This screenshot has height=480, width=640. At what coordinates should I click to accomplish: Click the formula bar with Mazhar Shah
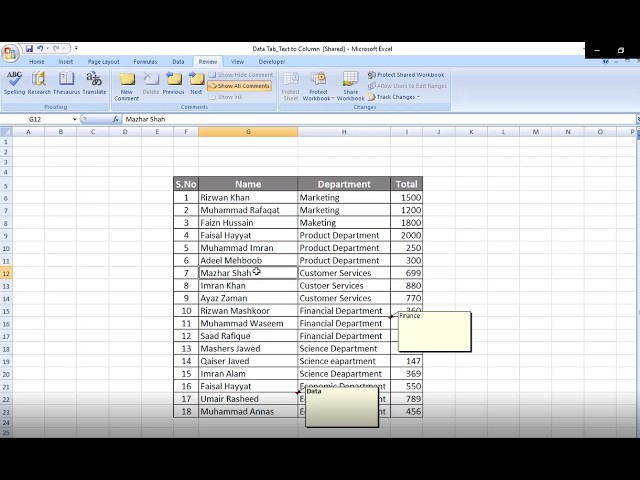click(x=378, y=119)
